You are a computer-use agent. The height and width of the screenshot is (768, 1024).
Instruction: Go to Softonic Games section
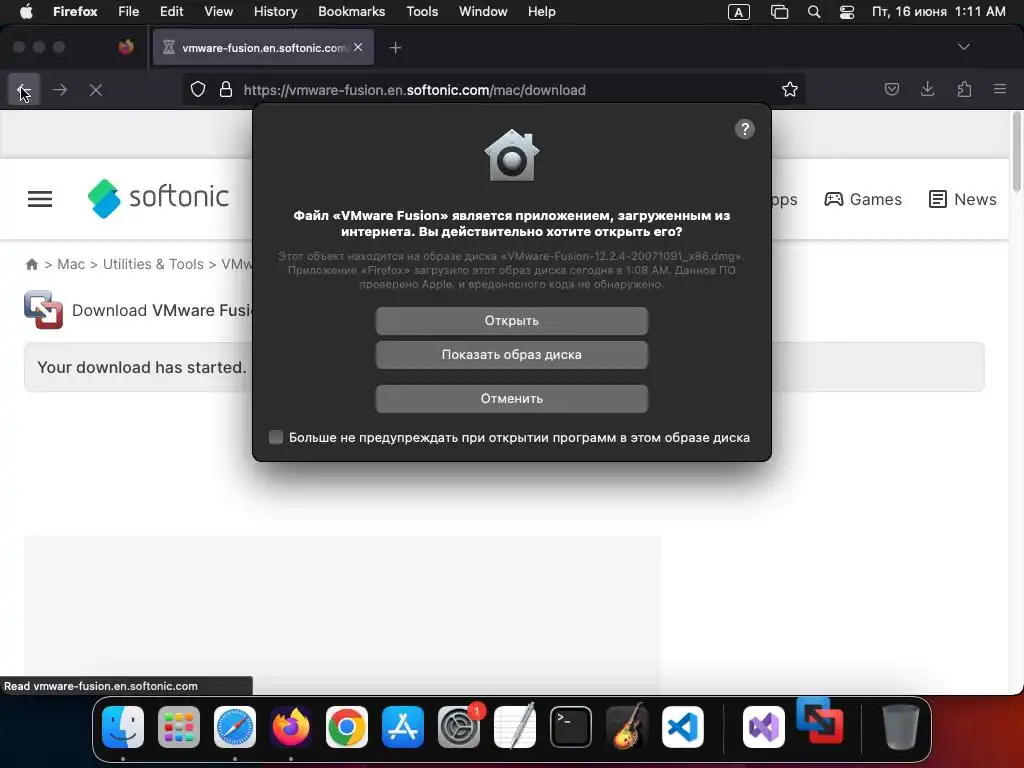pyautogui.click(x=863, y=199)
